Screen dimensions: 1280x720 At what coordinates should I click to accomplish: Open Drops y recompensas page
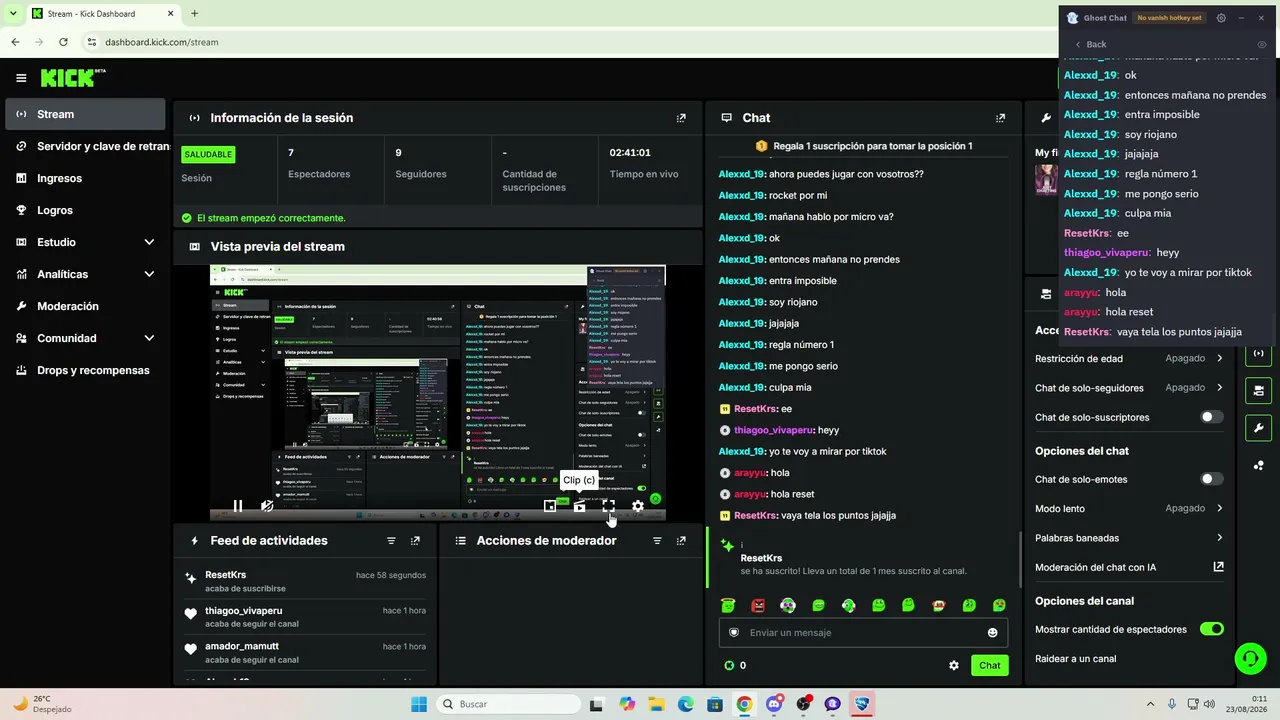coord(86,370)
